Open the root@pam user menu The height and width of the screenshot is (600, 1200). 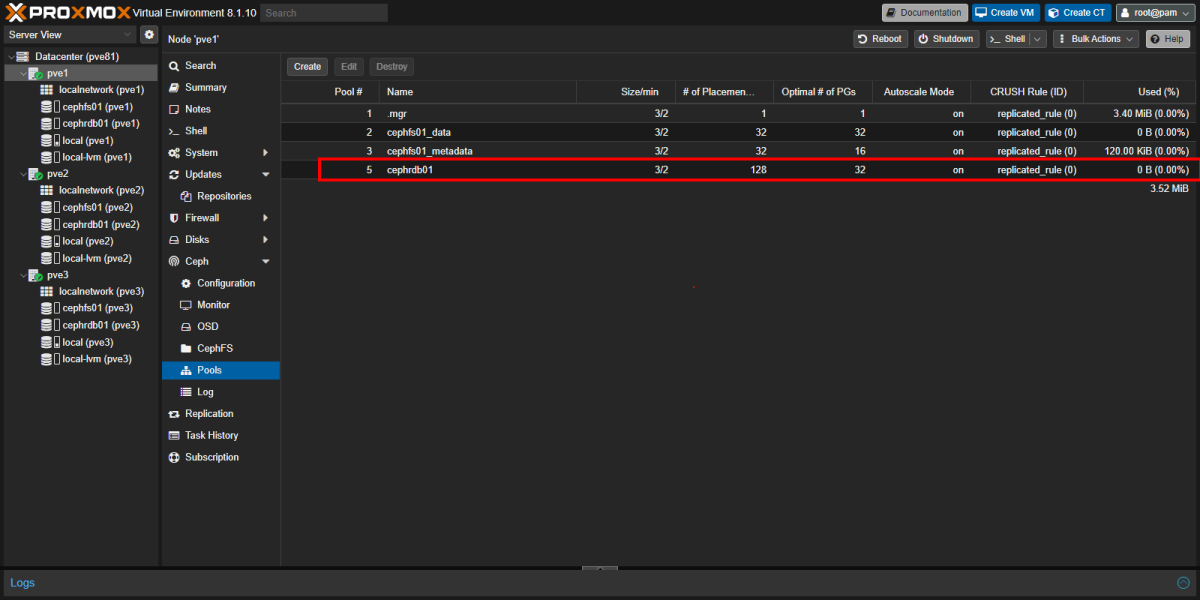[1153, 13]
